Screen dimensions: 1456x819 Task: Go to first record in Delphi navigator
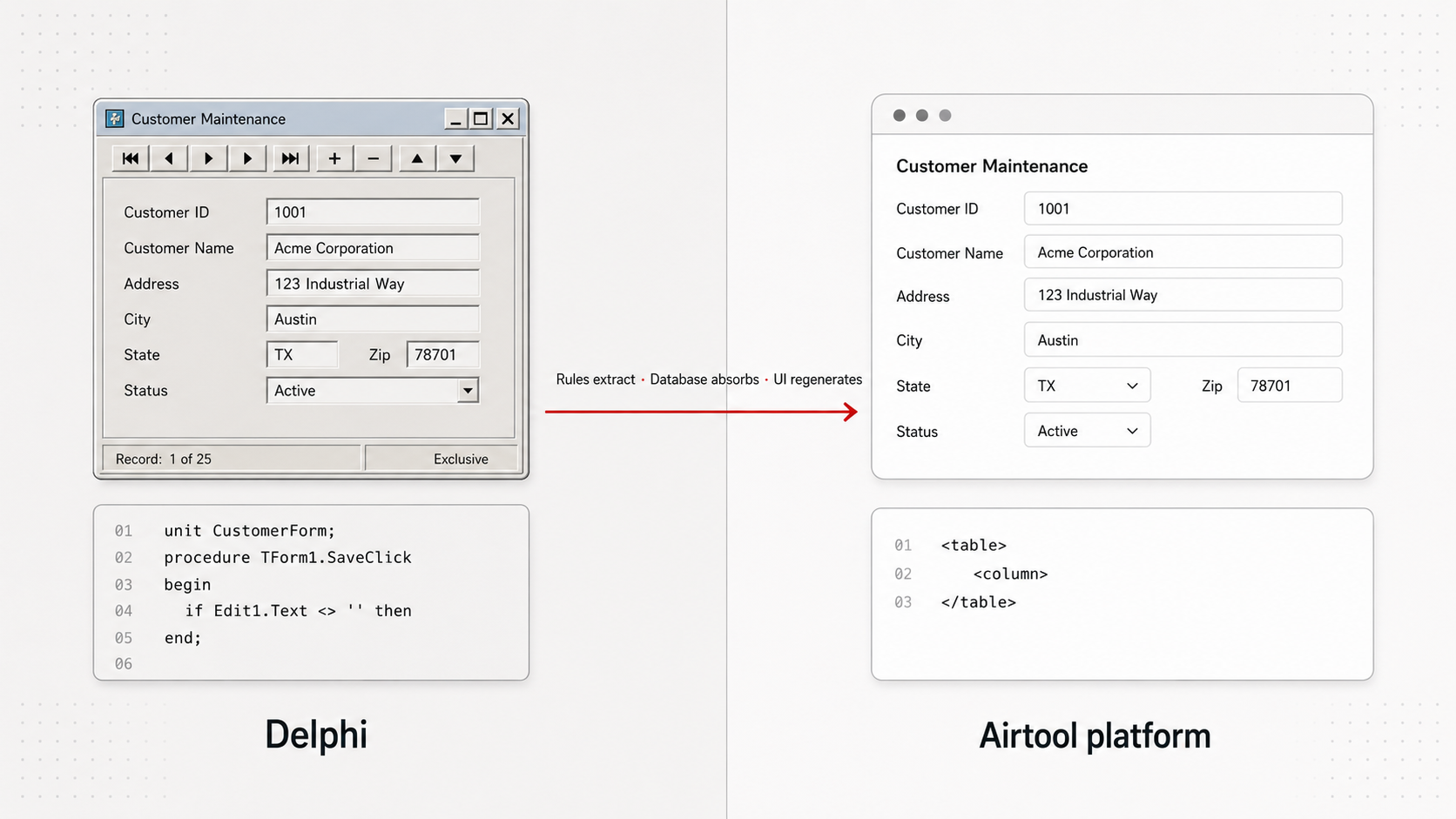tap(131, 158)
